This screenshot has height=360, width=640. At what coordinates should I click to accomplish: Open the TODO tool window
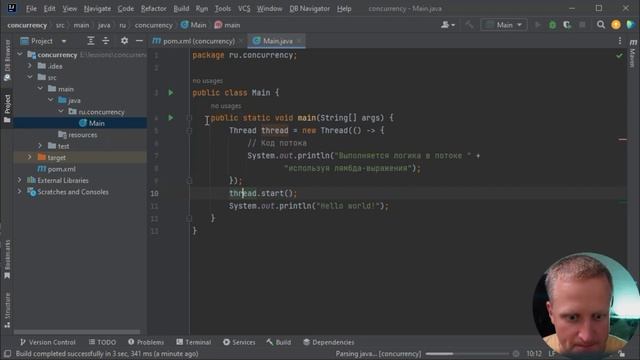click(102, 342)
